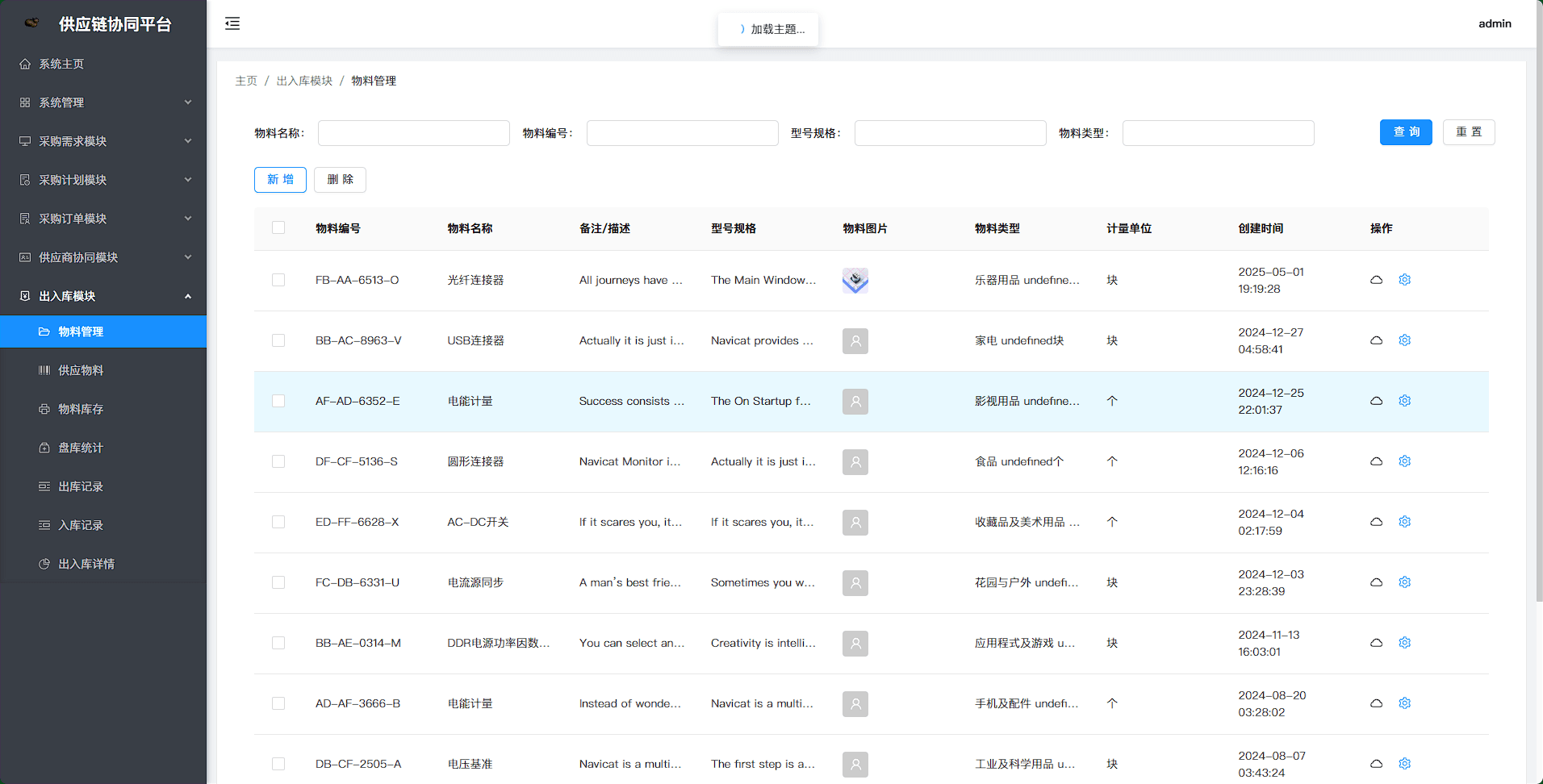Focus the 物料名称 input field

[413, 133]
